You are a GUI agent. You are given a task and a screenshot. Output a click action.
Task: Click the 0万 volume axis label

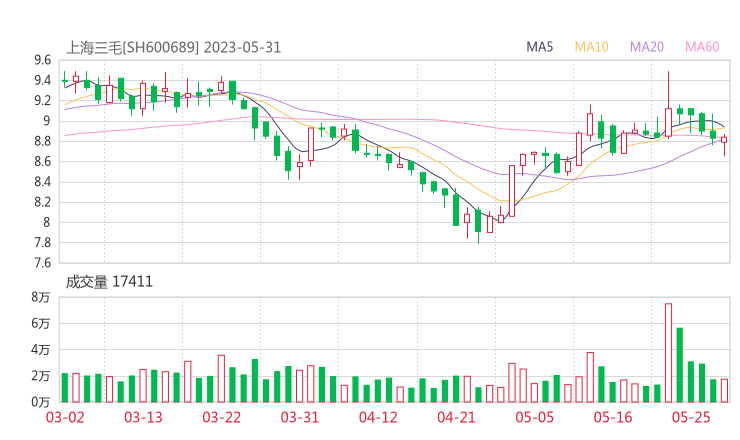coord(41,402)
